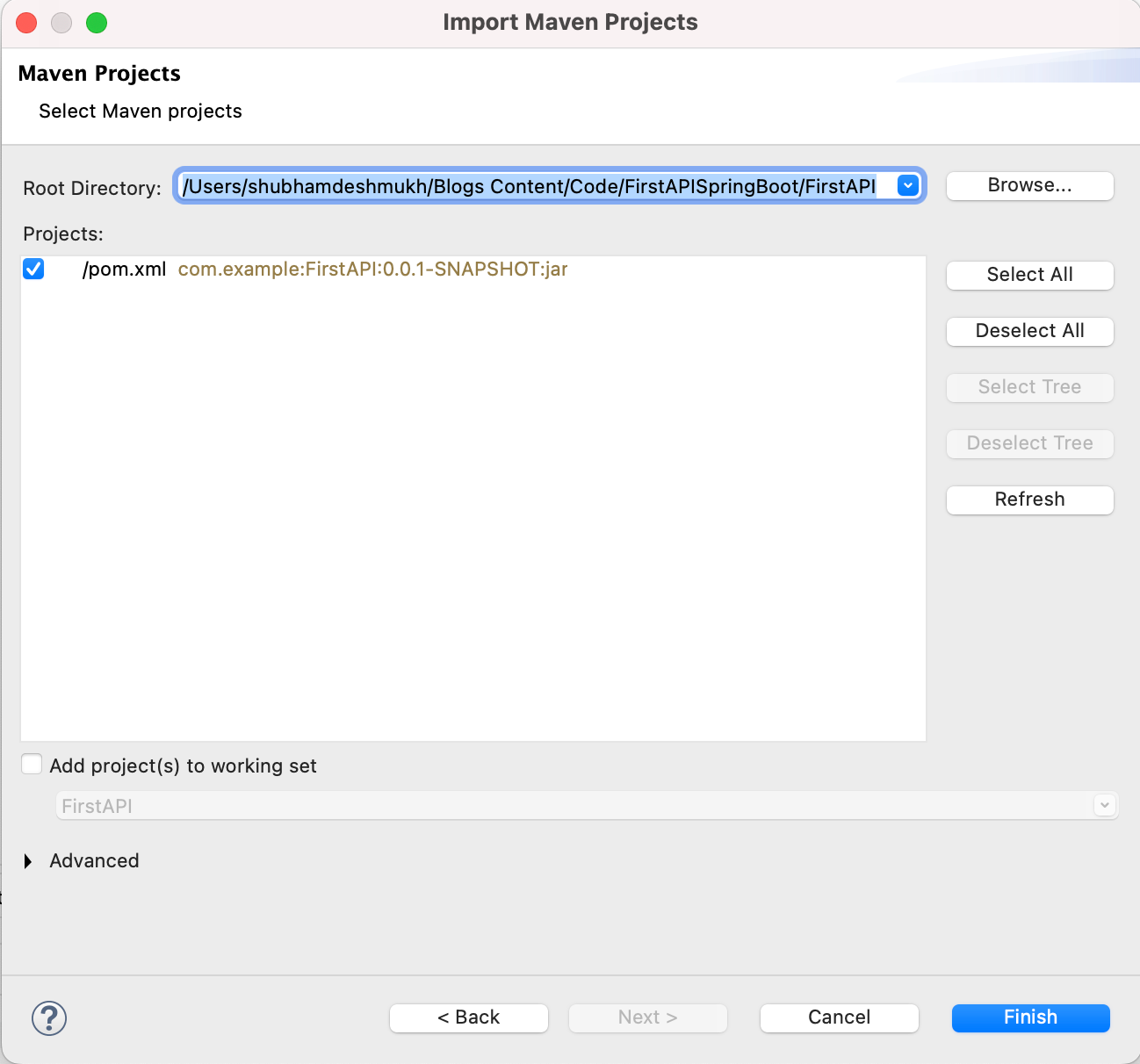Open the help question mark icon
Screen dimensions: 1140x1064
[x=49, y=1018]
